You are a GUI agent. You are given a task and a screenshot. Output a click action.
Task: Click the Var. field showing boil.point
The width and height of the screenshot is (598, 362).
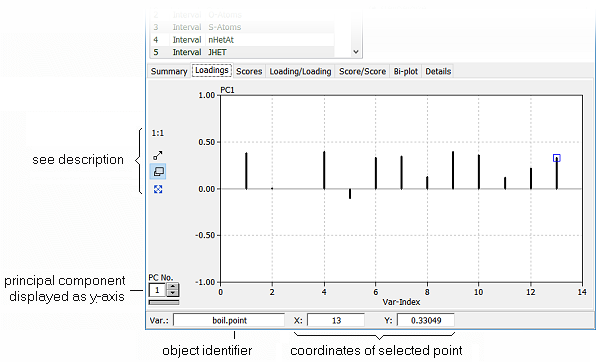pos(229,320)
